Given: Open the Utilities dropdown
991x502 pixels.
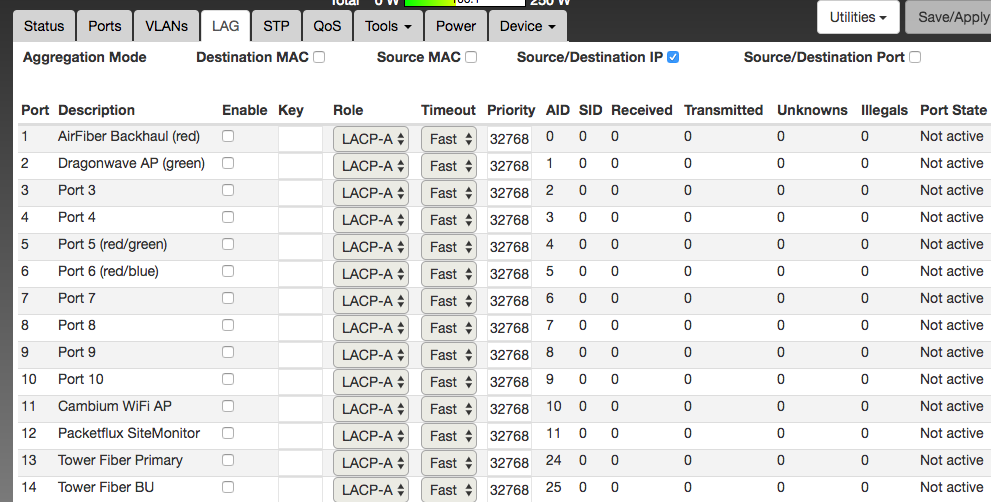Looking at the screenshot, I should tap(858, 17).
